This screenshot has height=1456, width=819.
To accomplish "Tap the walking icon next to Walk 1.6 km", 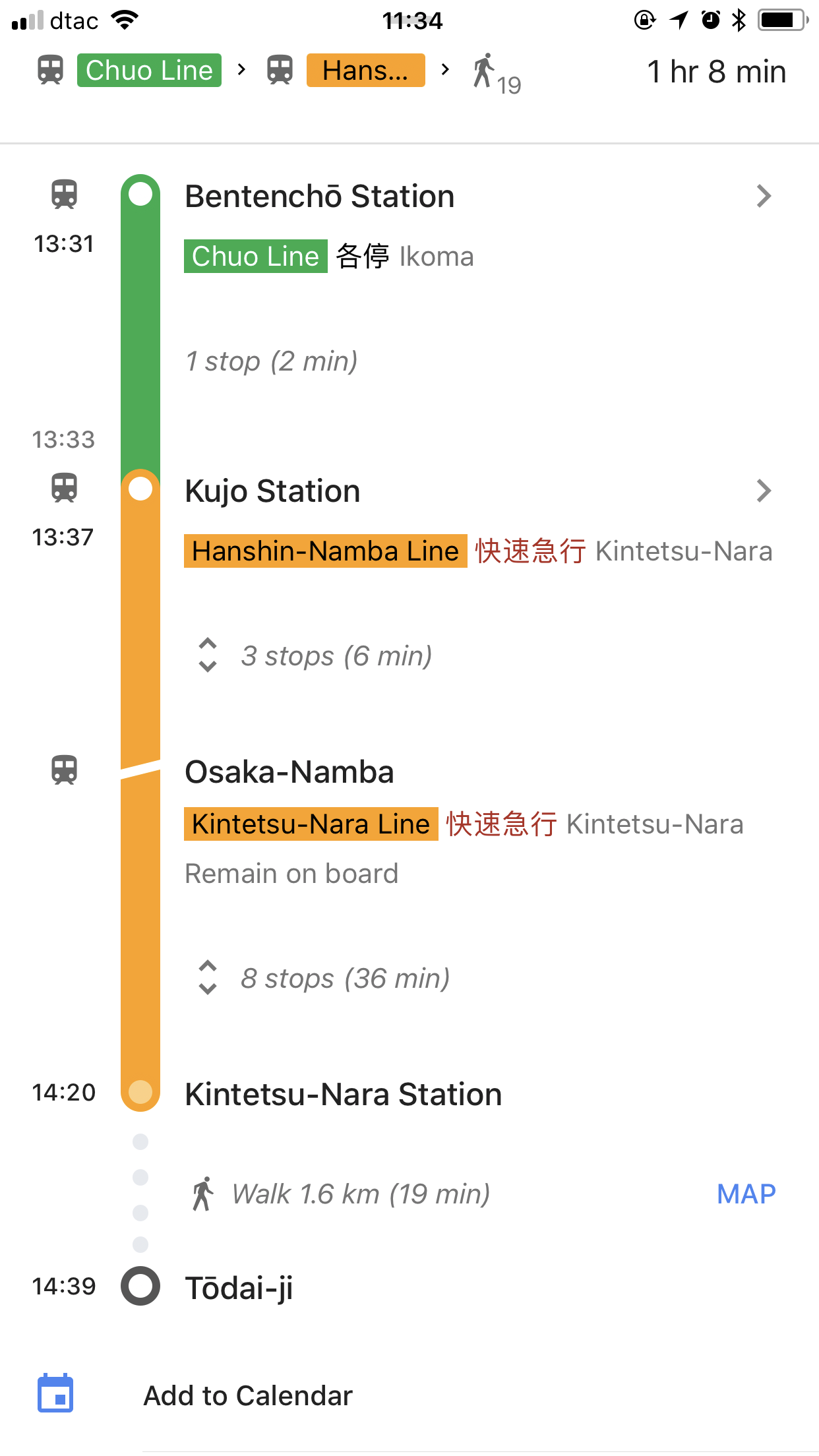I will (203, 1194).
